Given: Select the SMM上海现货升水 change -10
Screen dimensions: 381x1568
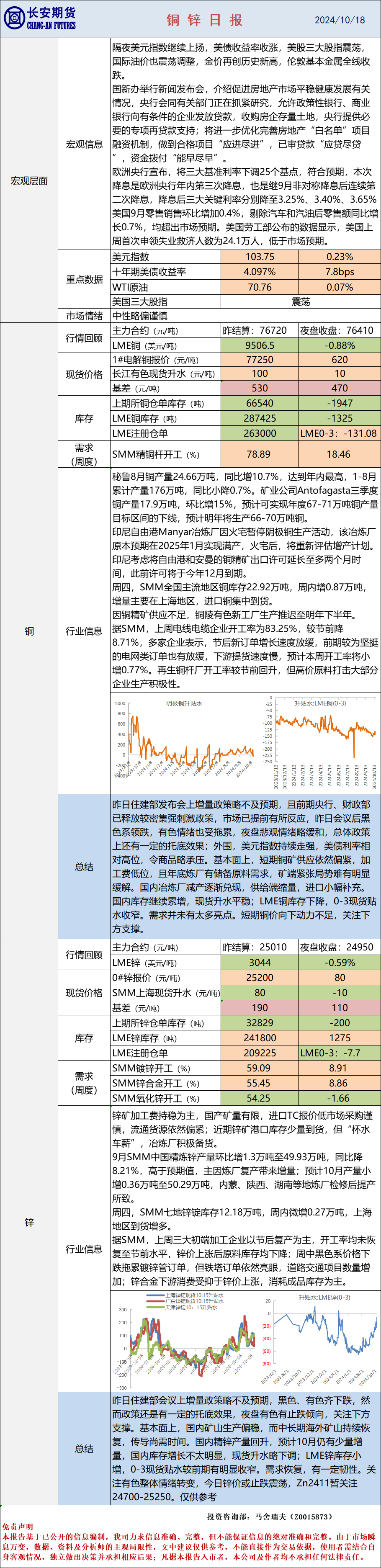Looking at the screenshot, I should tap(340, 993).
